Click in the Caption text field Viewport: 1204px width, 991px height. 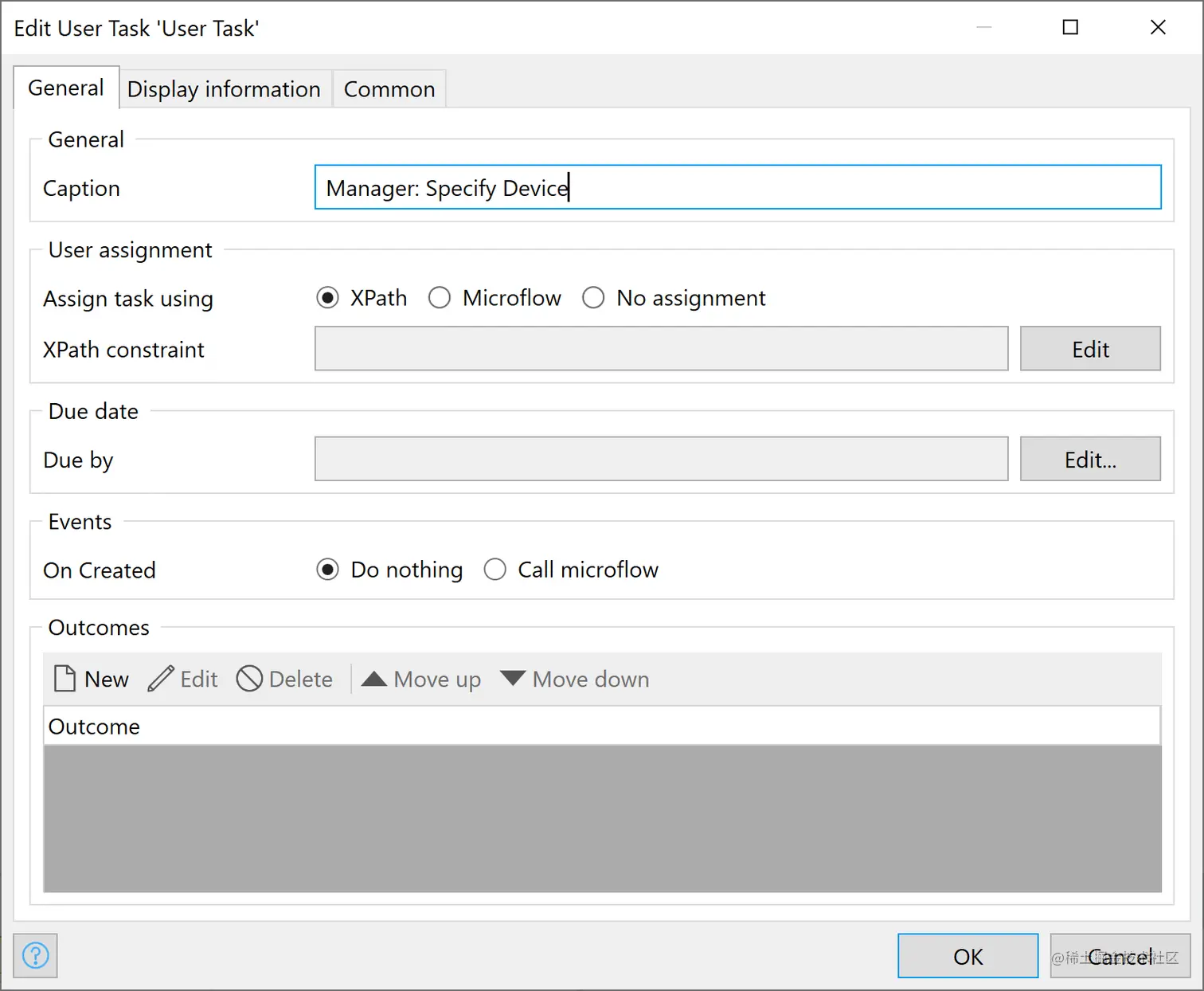coord(737,188)
